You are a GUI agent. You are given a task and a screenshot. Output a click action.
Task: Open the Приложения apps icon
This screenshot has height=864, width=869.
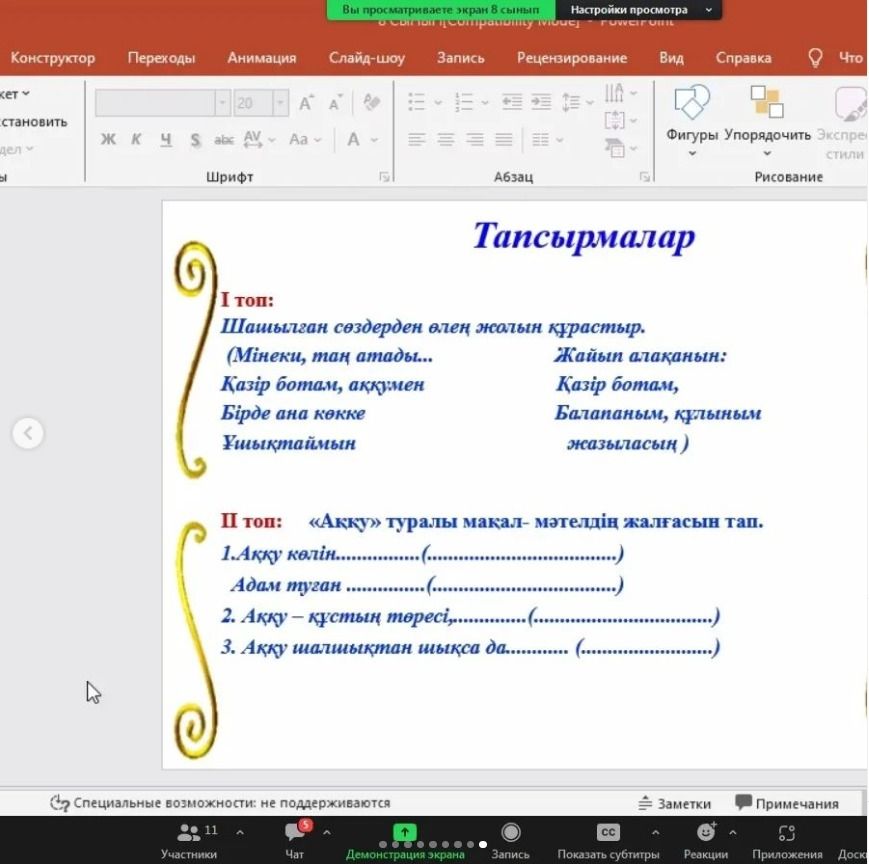coord(786,833)
